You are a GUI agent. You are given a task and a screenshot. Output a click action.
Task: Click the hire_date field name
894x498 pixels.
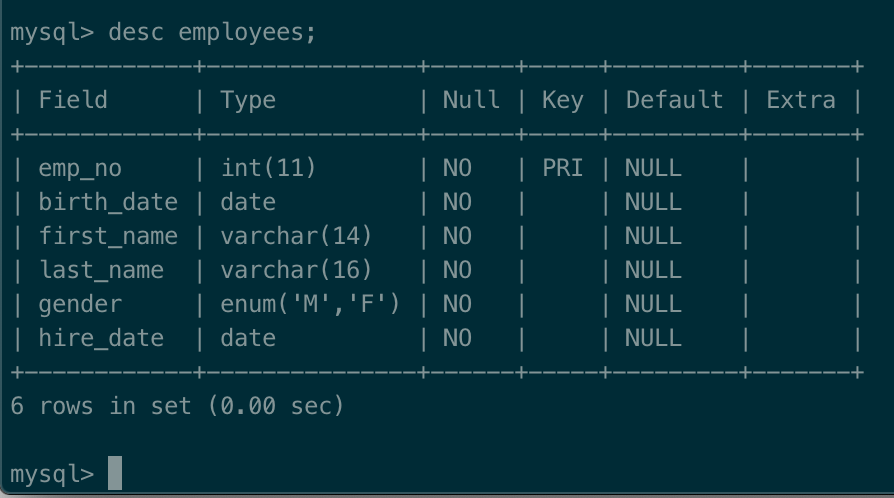tap(101, 338)
